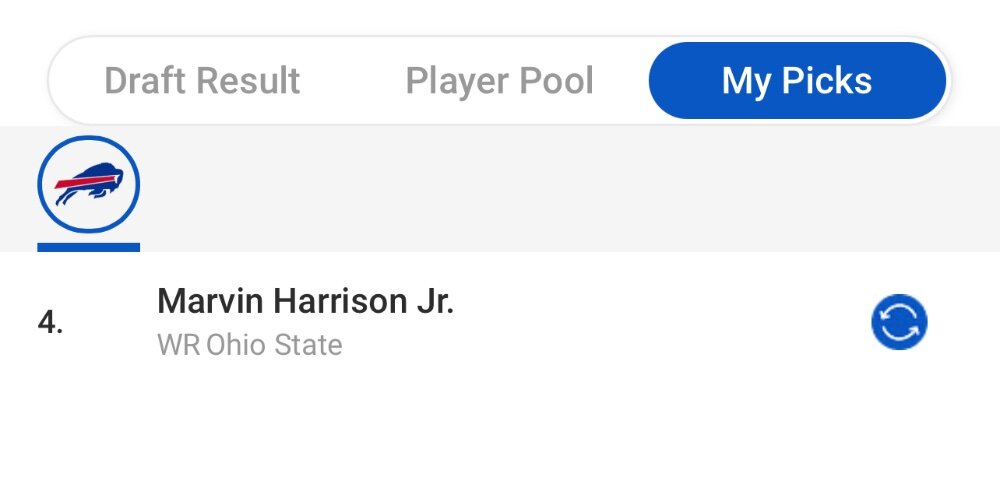
Task: Open Marvin Harrison Jr. player name
Action: (x=305, y=301)
